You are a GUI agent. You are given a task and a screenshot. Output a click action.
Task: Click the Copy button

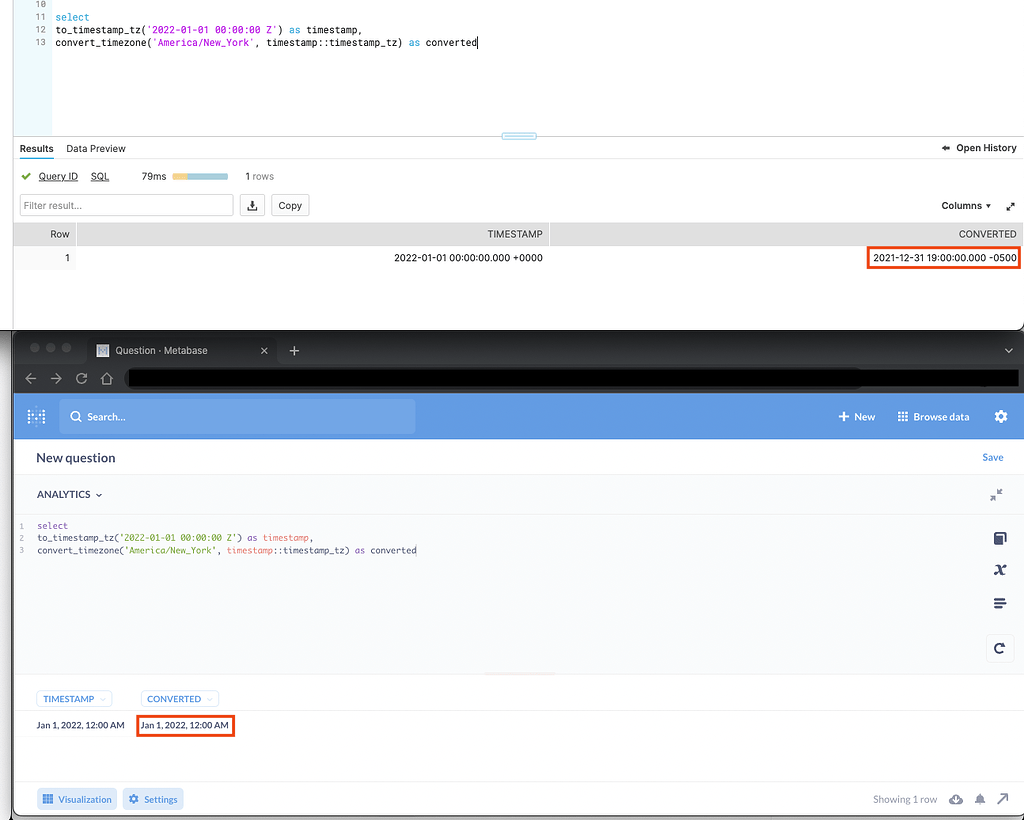tap(290, 205)
